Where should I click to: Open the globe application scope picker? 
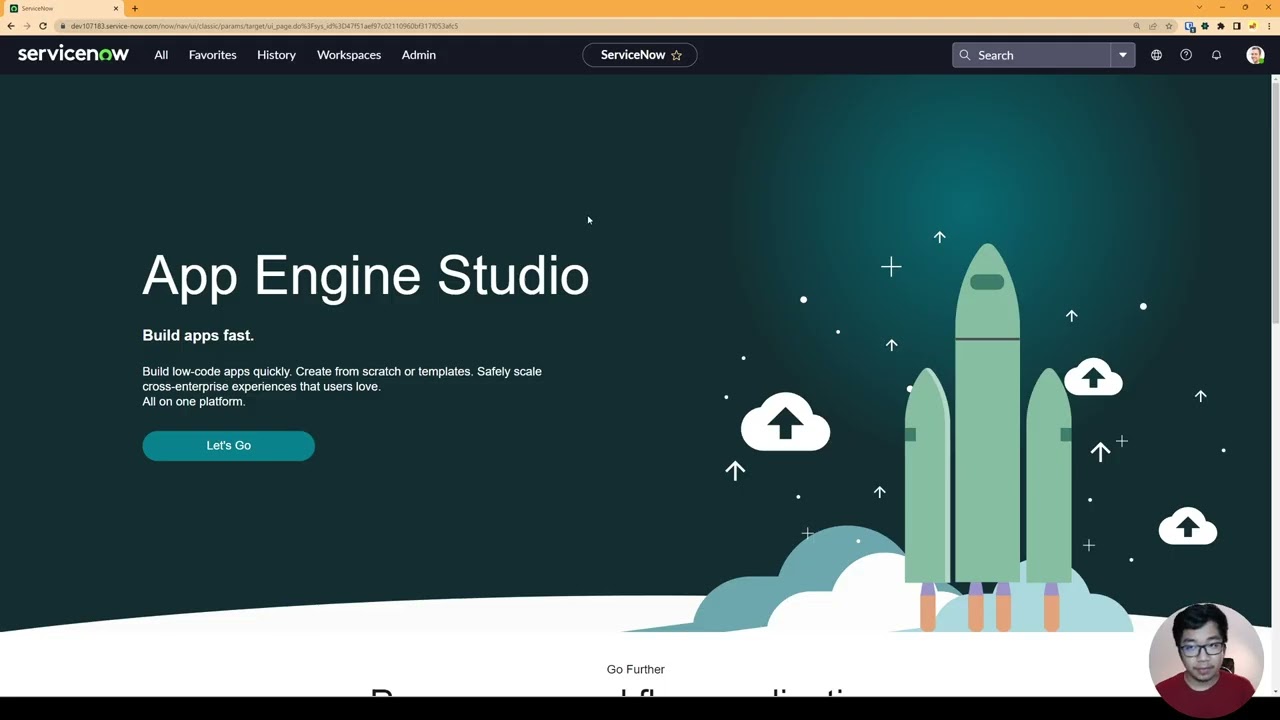pyautogui.click(x=1156, y=55)
